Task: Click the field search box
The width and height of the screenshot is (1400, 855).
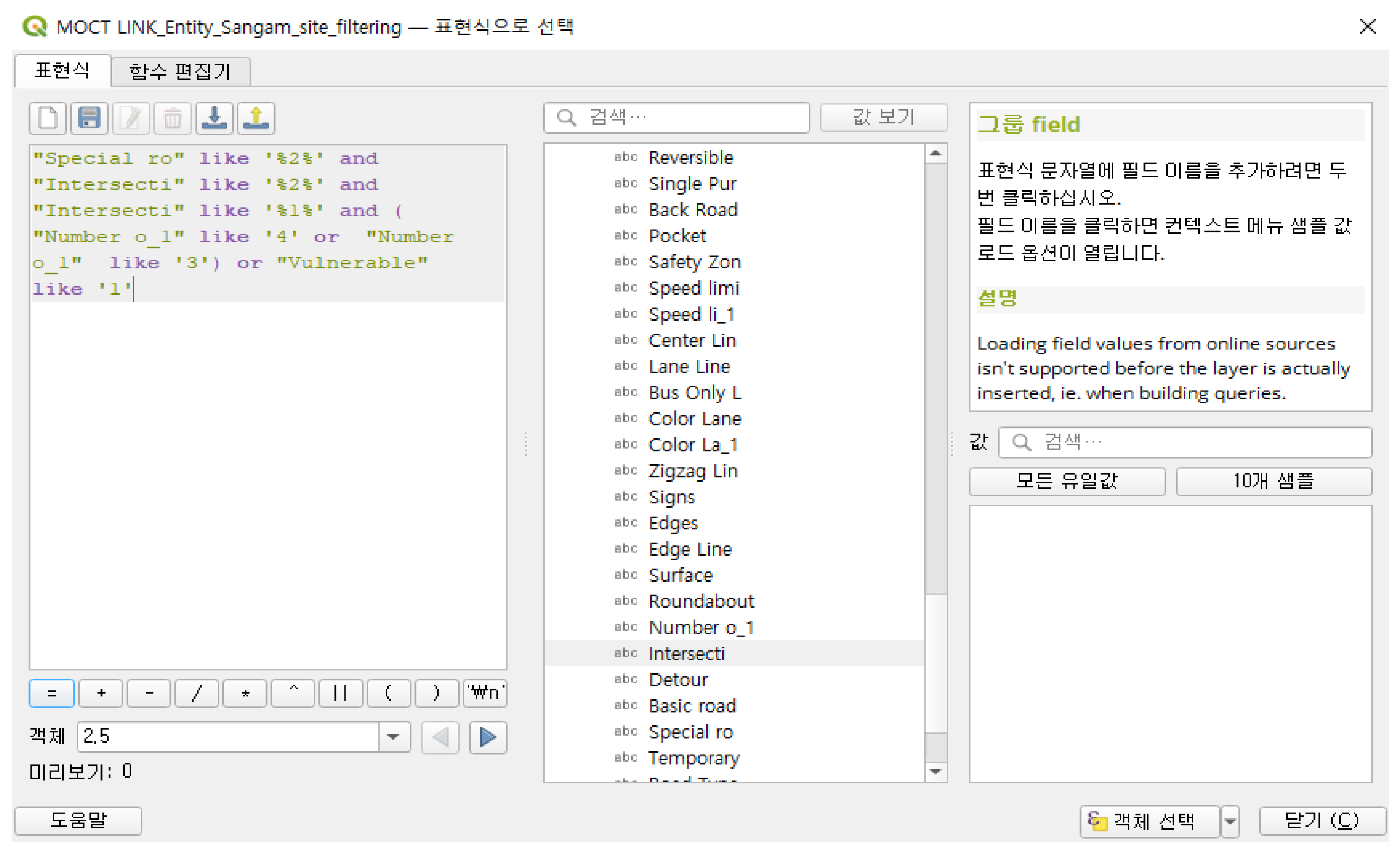Action: (x=676, y=118)
